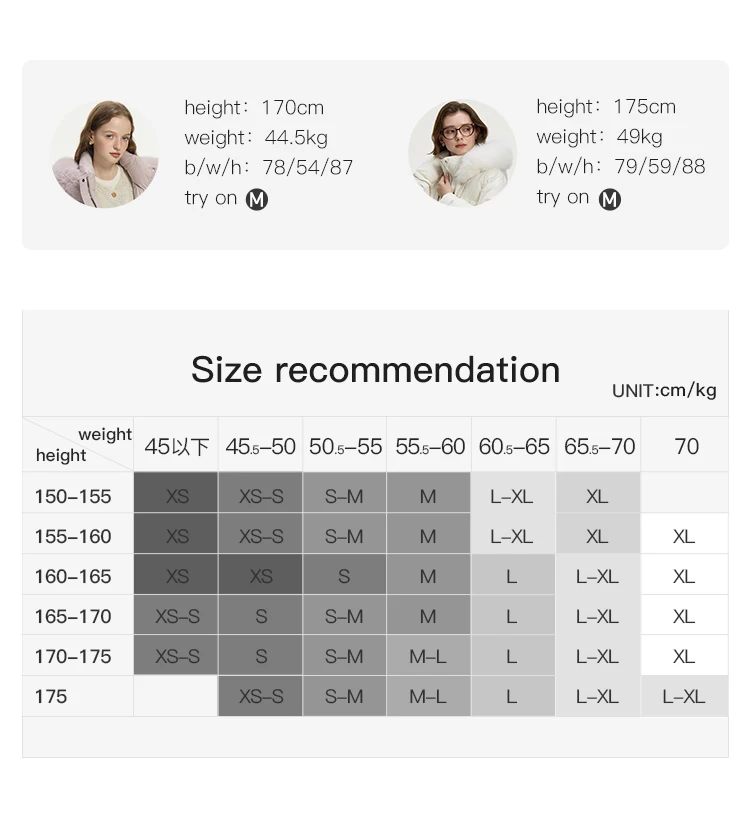
Task: Click the M size badge under left model
Action: tap(257, 199)
